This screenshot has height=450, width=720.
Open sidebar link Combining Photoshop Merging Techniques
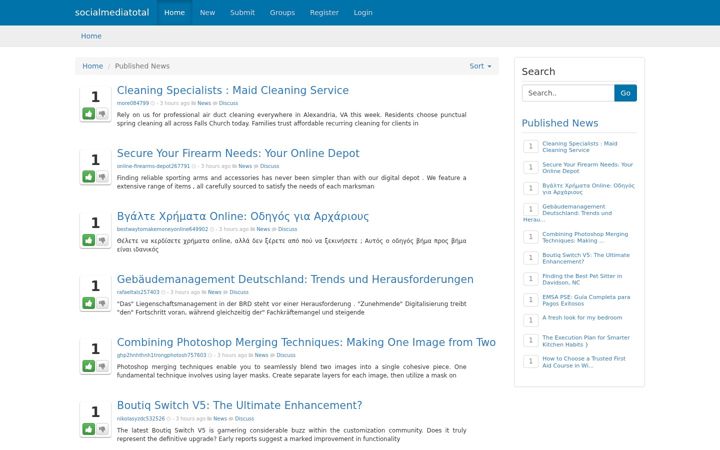pyautogui.click(x=585, y=237)
